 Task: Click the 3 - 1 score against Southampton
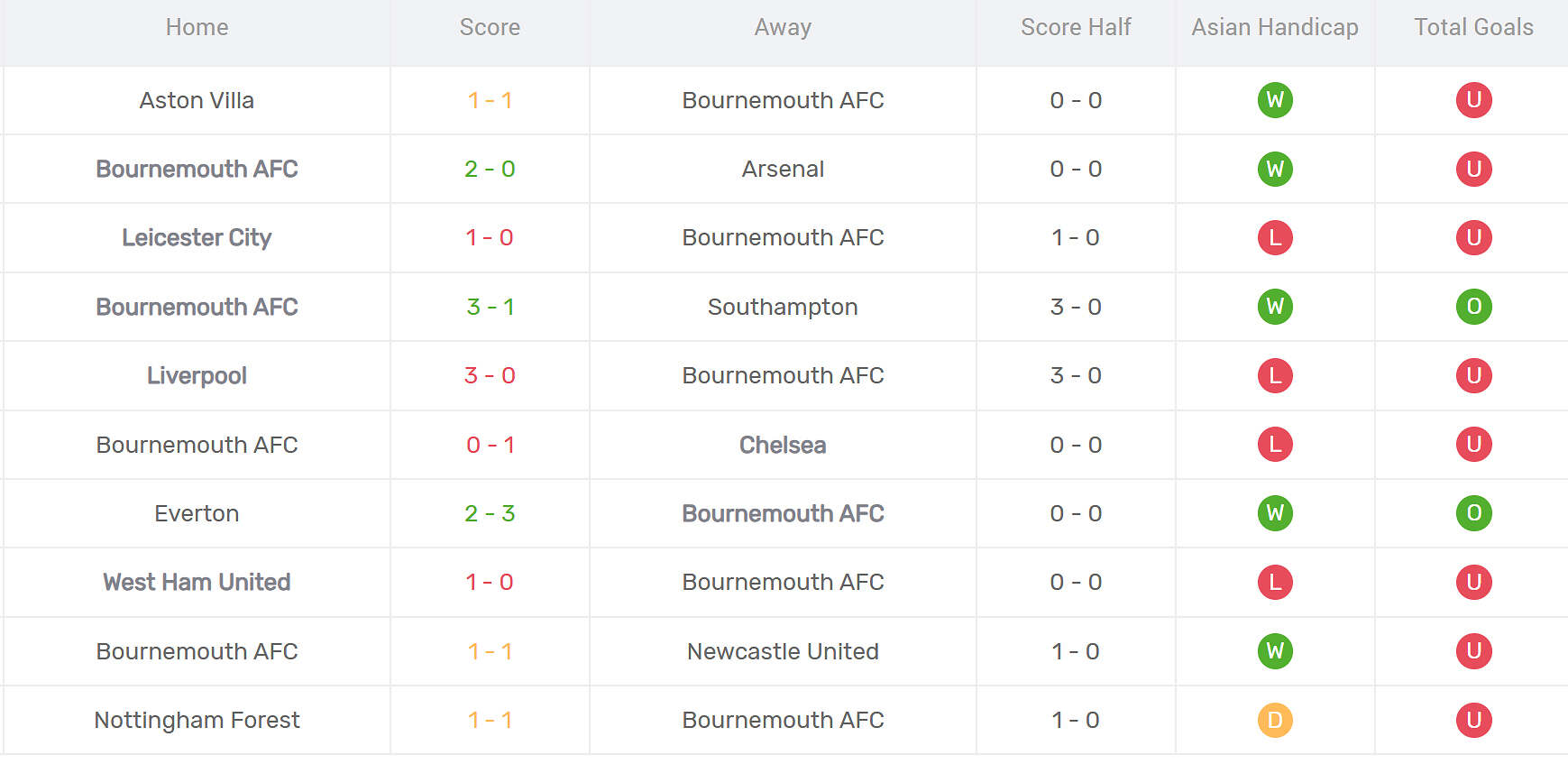click(490, 307)
